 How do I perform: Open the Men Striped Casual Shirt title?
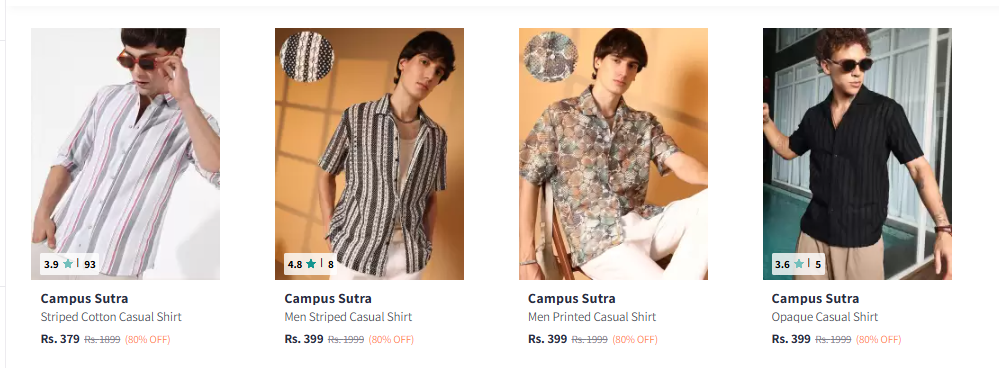pos(348,316)
